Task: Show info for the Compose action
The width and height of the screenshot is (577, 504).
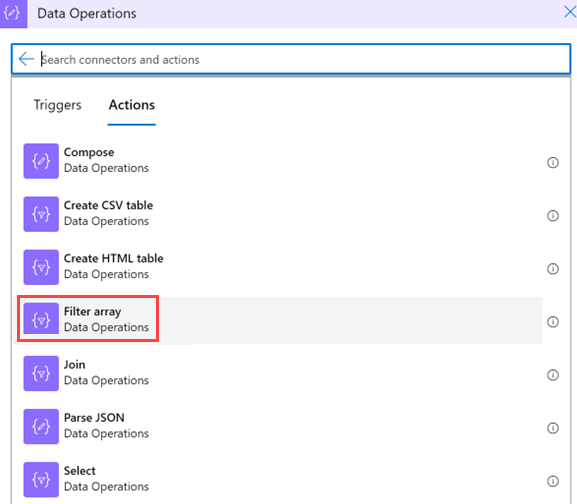Action: tap(553, 162)
